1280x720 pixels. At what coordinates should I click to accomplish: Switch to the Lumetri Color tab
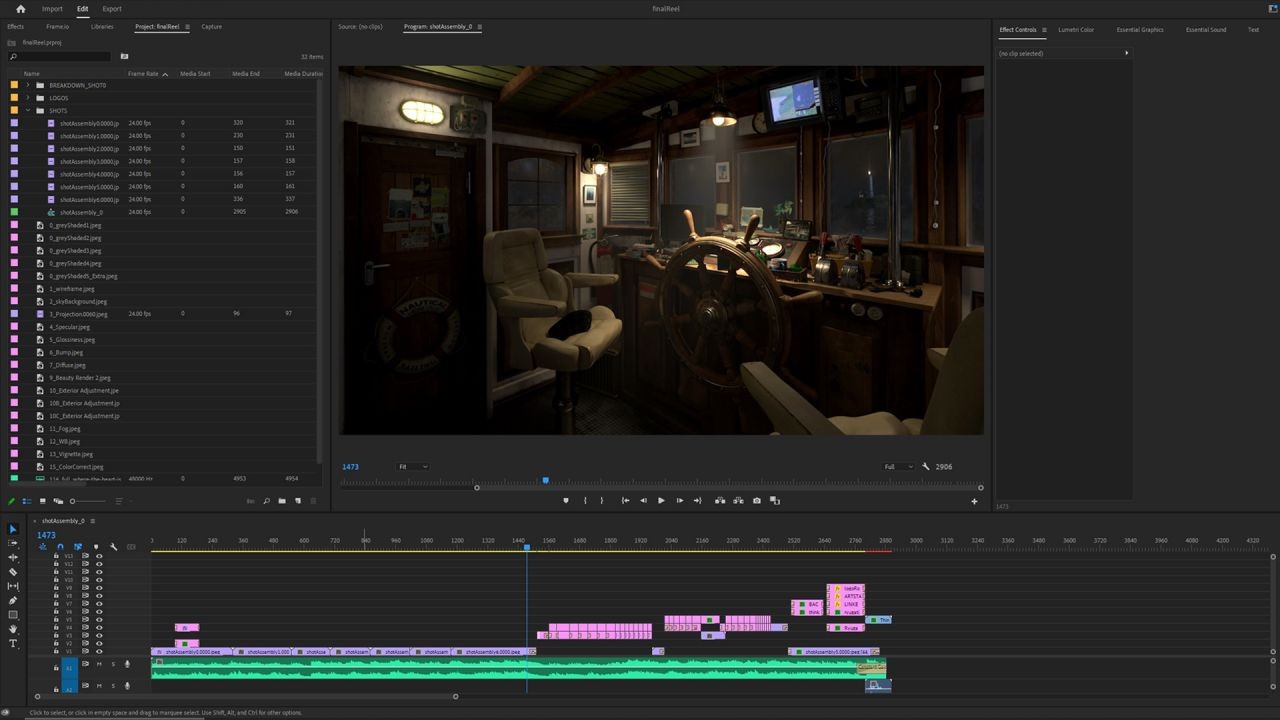click(1076, 30)
